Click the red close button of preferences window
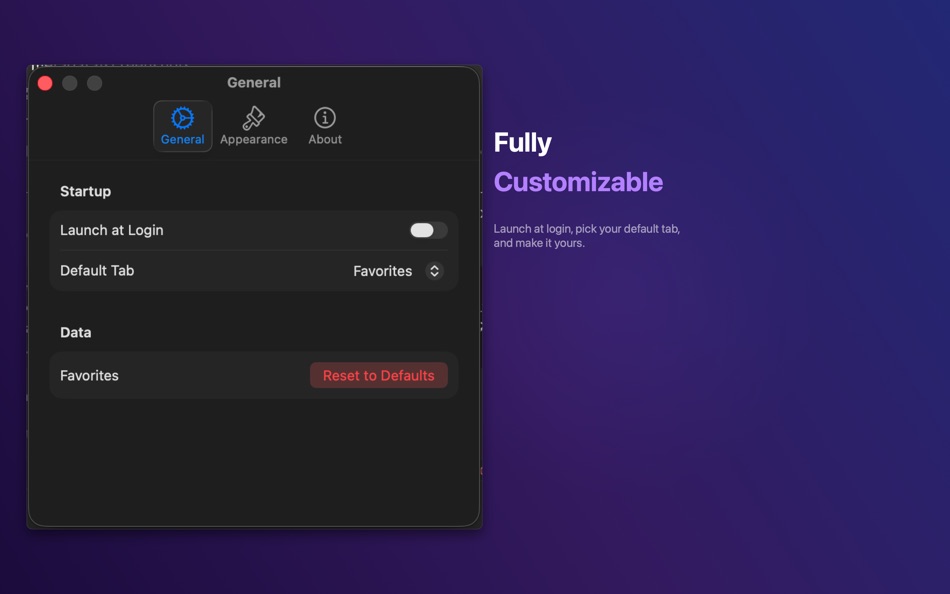 pyautogui.click(x=45, y=83)
